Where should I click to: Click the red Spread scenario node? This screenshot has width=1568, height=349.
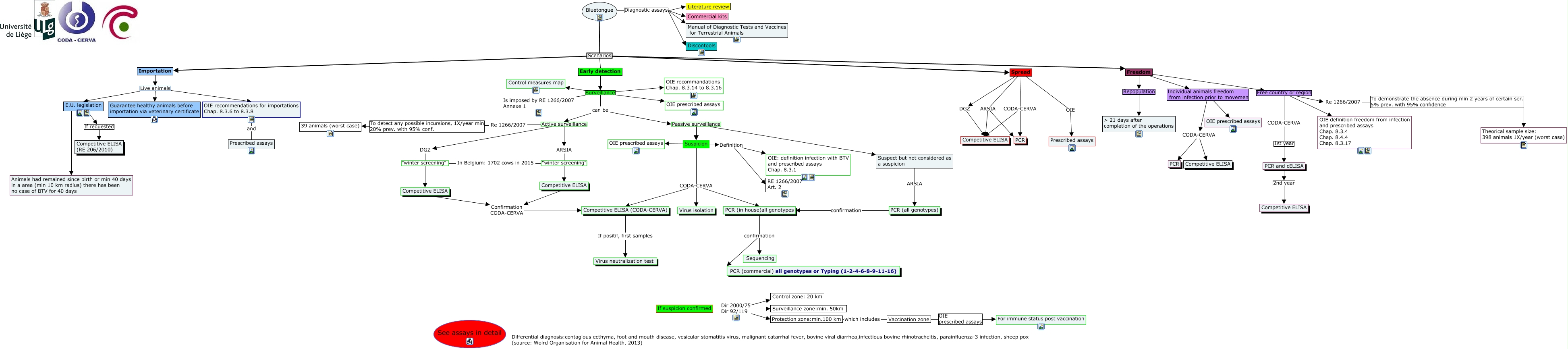point(1020,73)
